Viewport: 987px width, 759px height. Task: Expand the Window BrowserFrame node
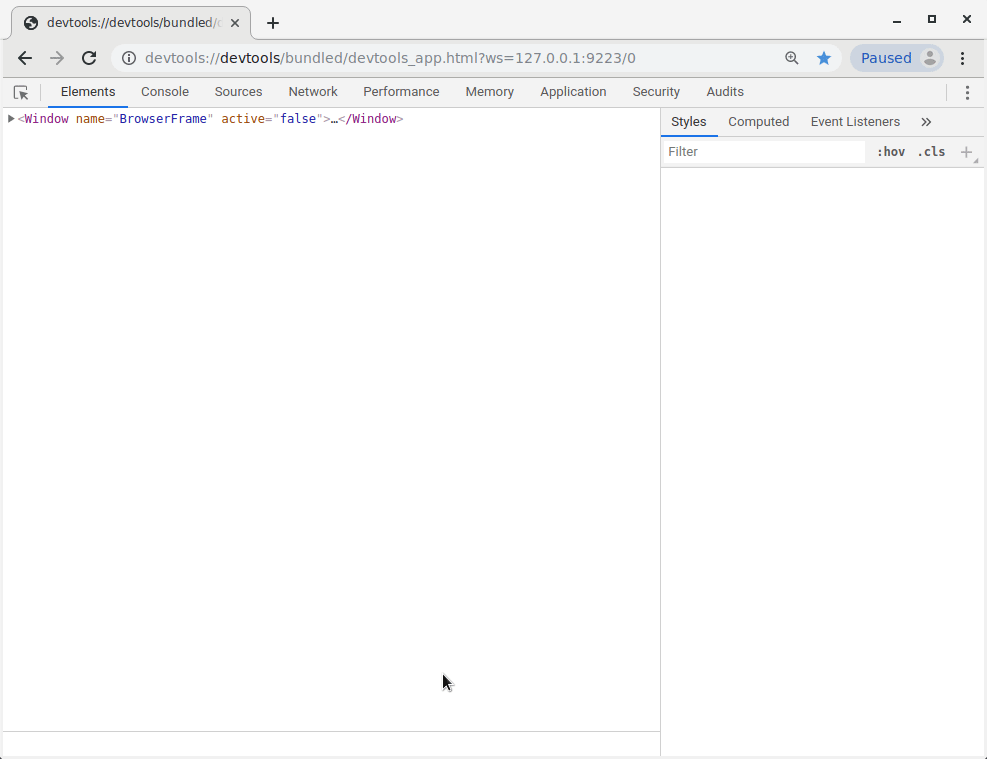tap(11, 119)
